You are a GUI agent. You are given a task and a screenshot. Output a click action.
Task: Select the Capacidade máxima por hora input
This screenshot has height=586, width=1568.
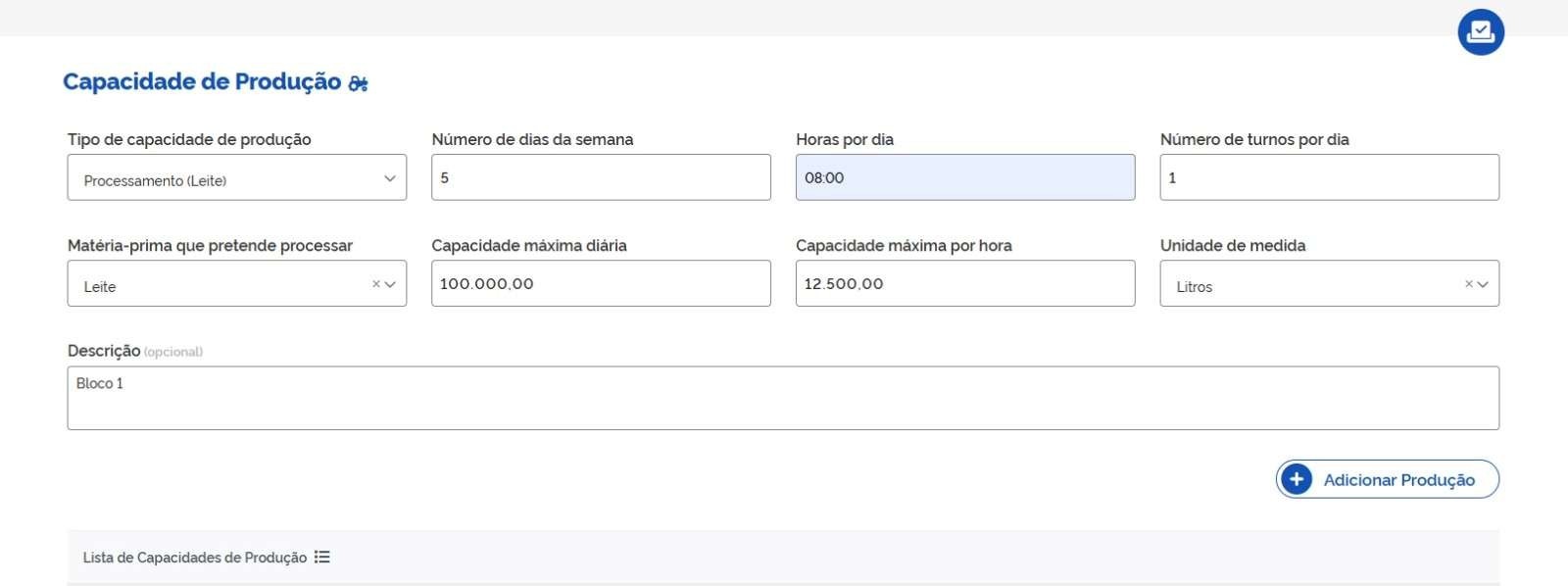click(964, 283)
